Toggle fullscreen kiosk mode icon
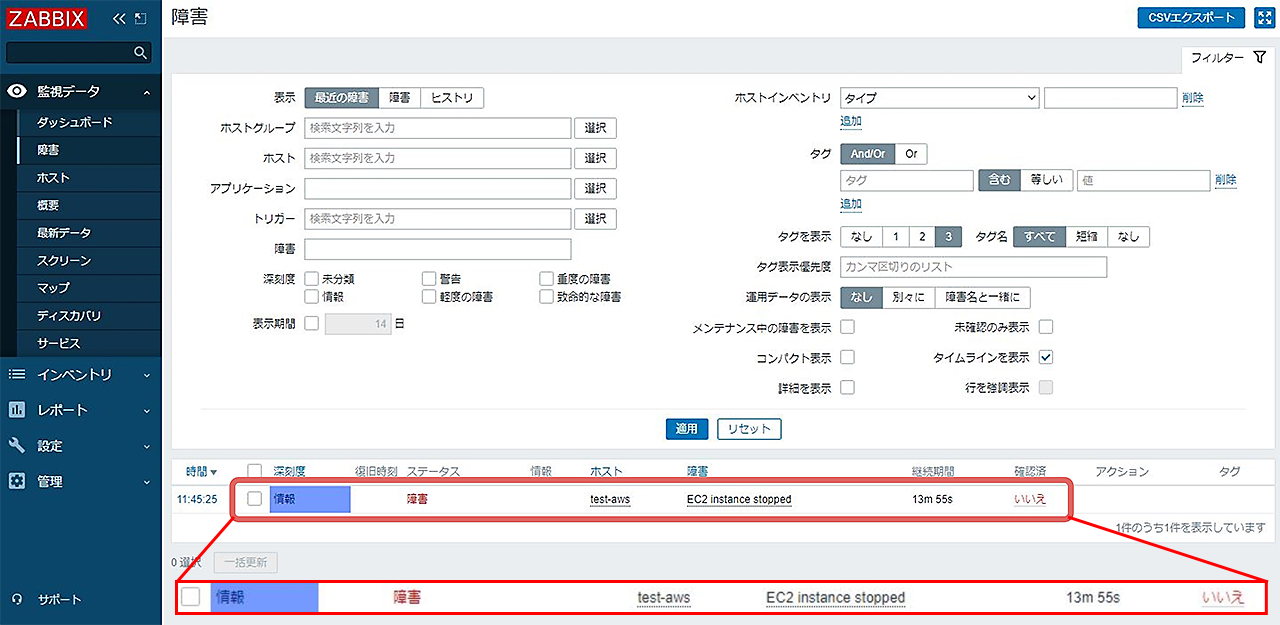The image size is (1280, 625). point(1263,18)
